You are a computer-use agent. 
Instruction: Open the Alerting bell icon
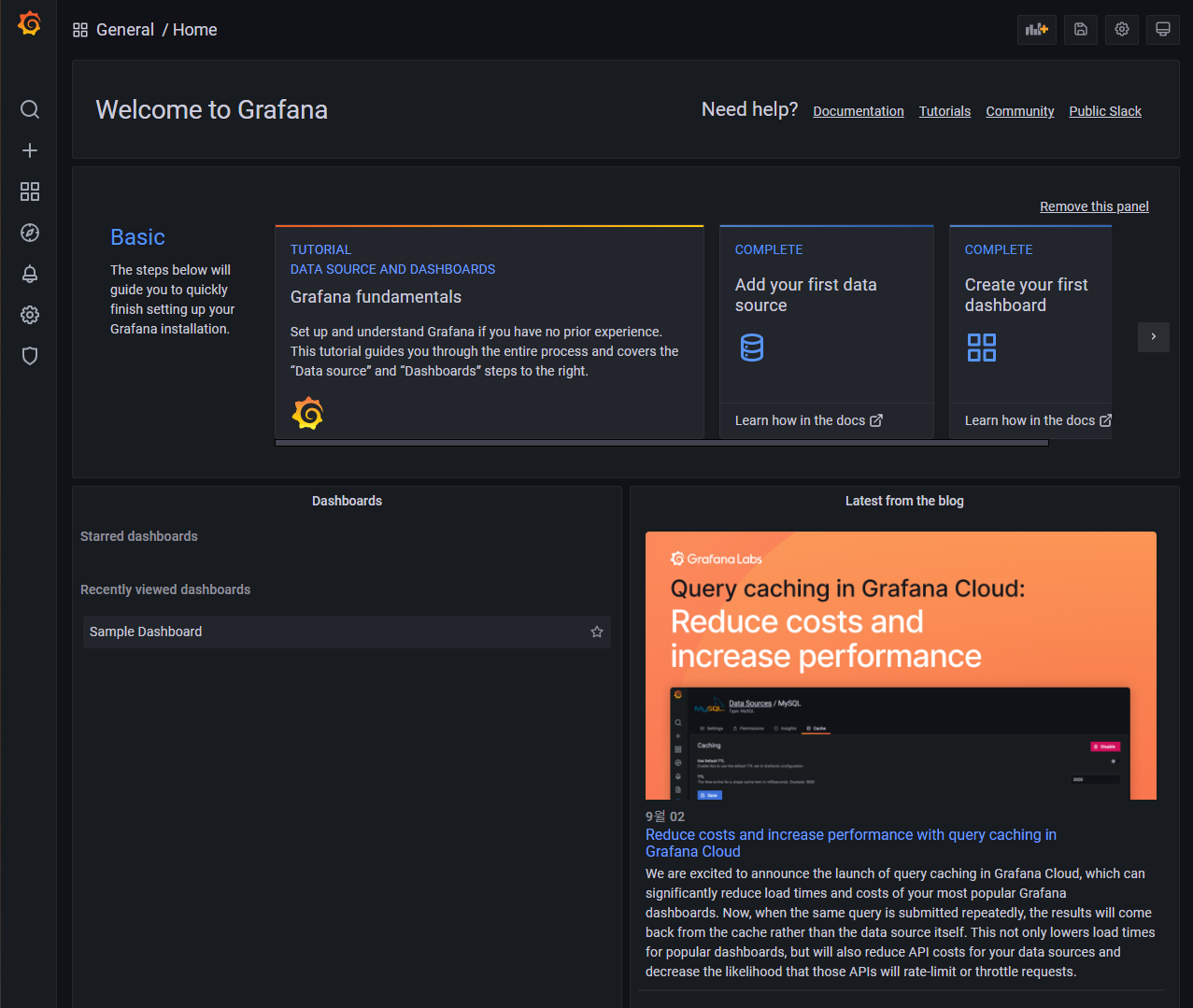(30, 274)
